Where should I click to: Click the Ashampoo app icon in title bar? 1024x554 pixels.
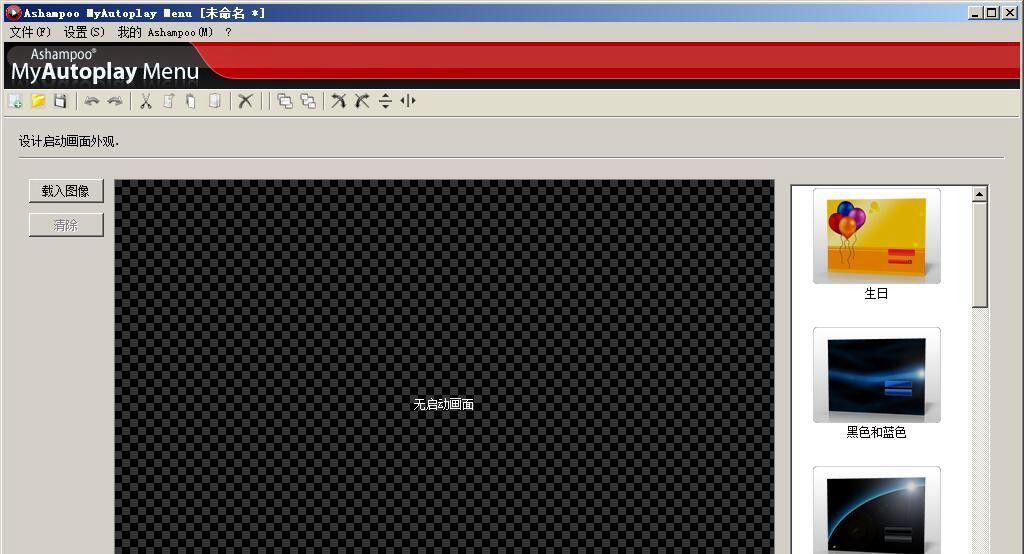[x=12, y=12]
